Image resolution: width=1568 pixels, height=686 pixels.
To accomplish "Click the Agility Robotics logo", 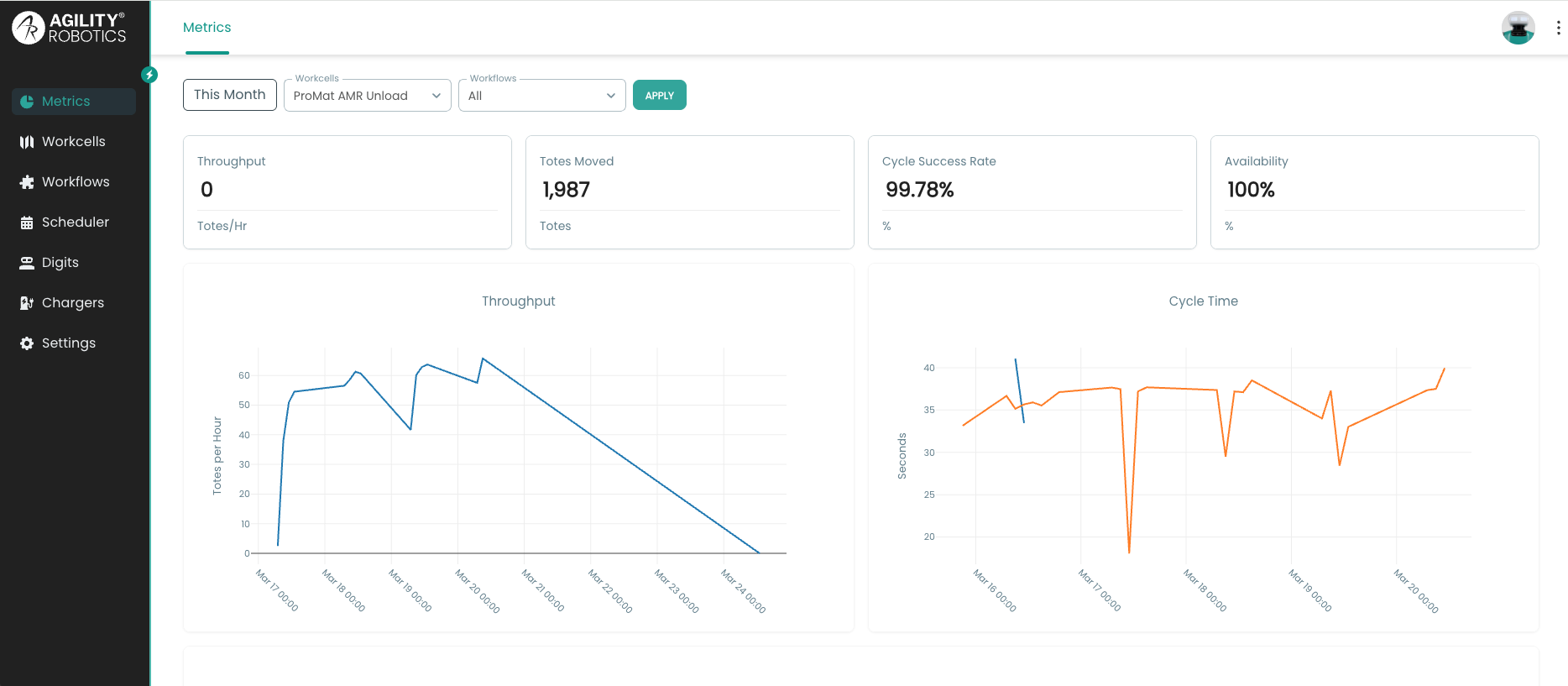I will 69,28.
